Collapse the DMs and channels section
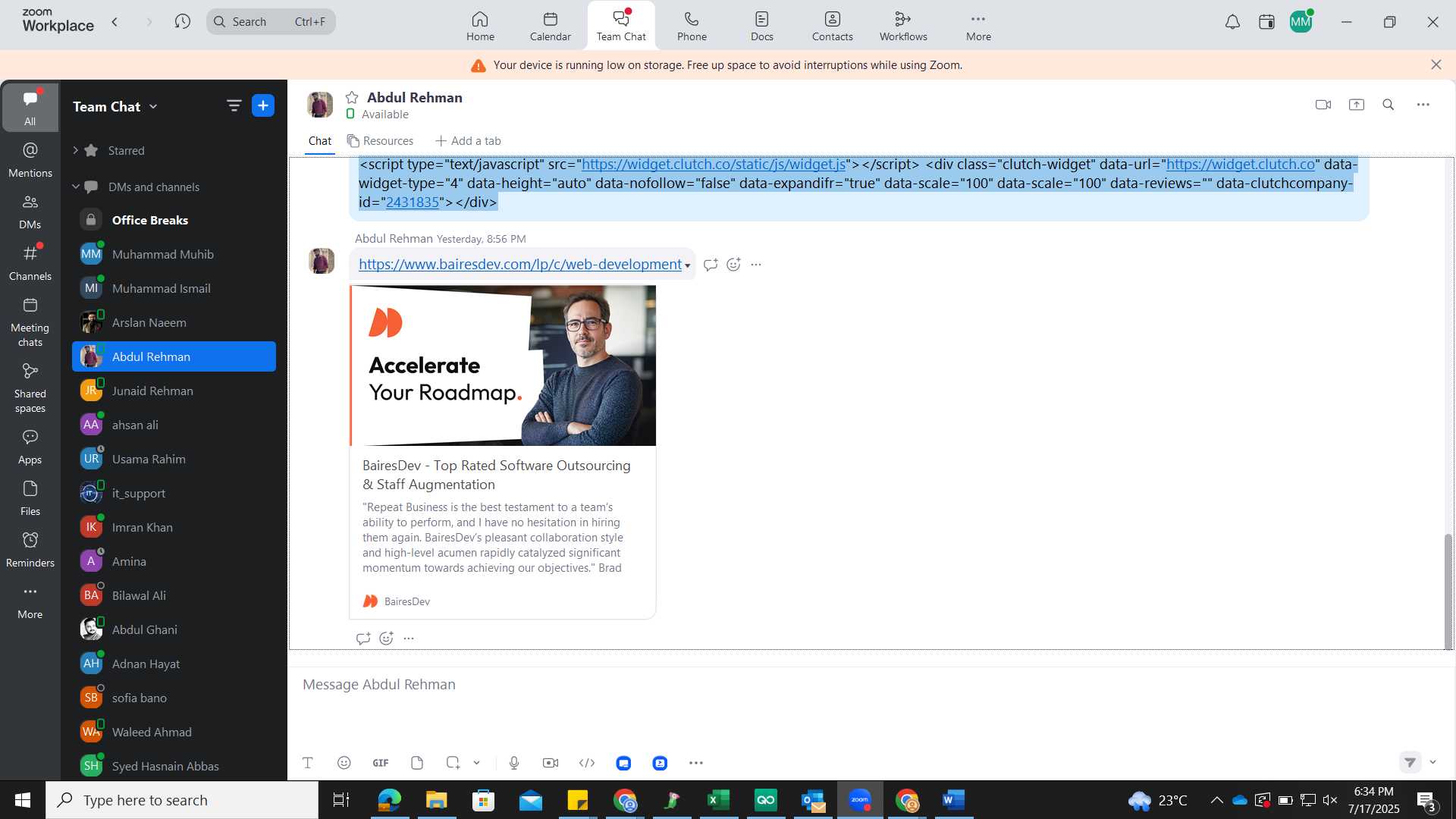 (76, 187)
